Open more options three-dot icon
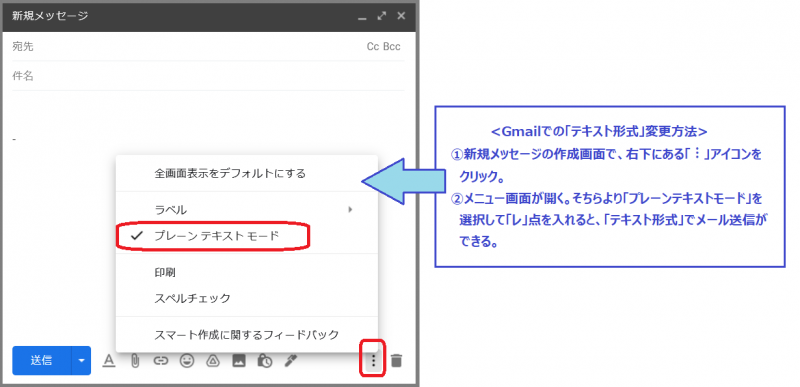 pos(373,361)
